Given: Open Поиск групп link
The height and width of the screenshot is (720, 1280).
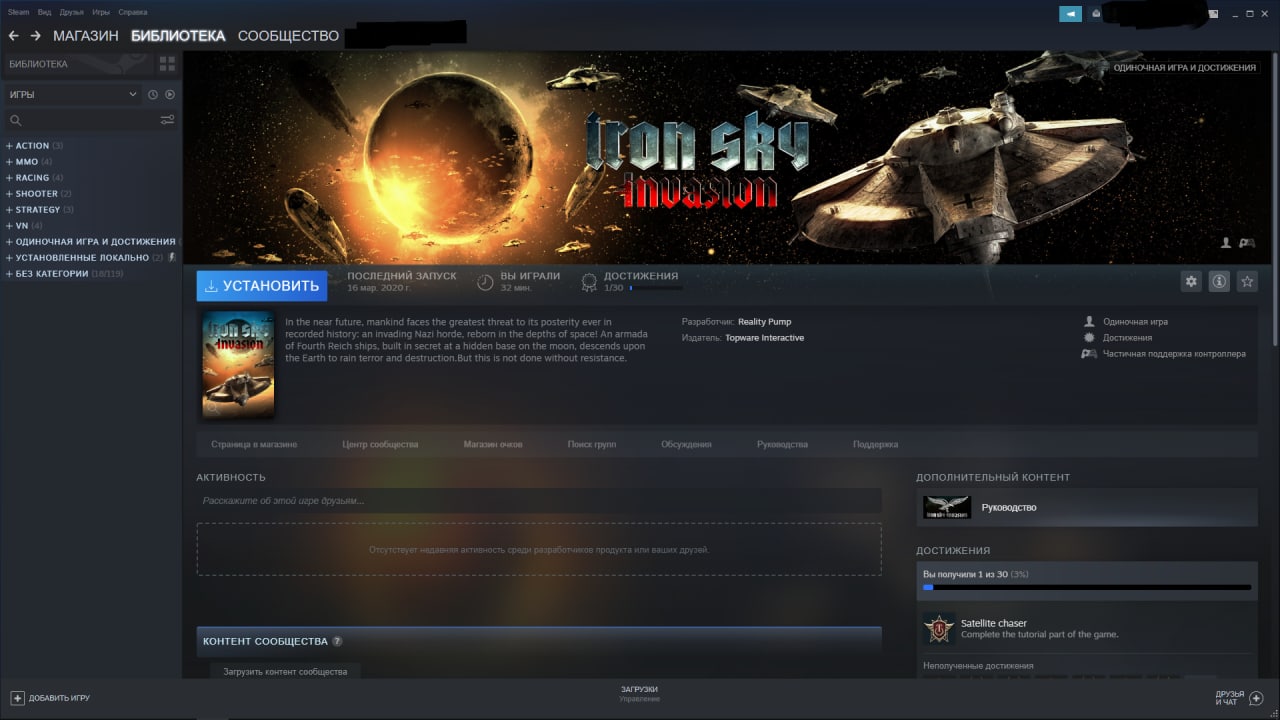Looking at the screenshot, I should click(x=591, y=444).
